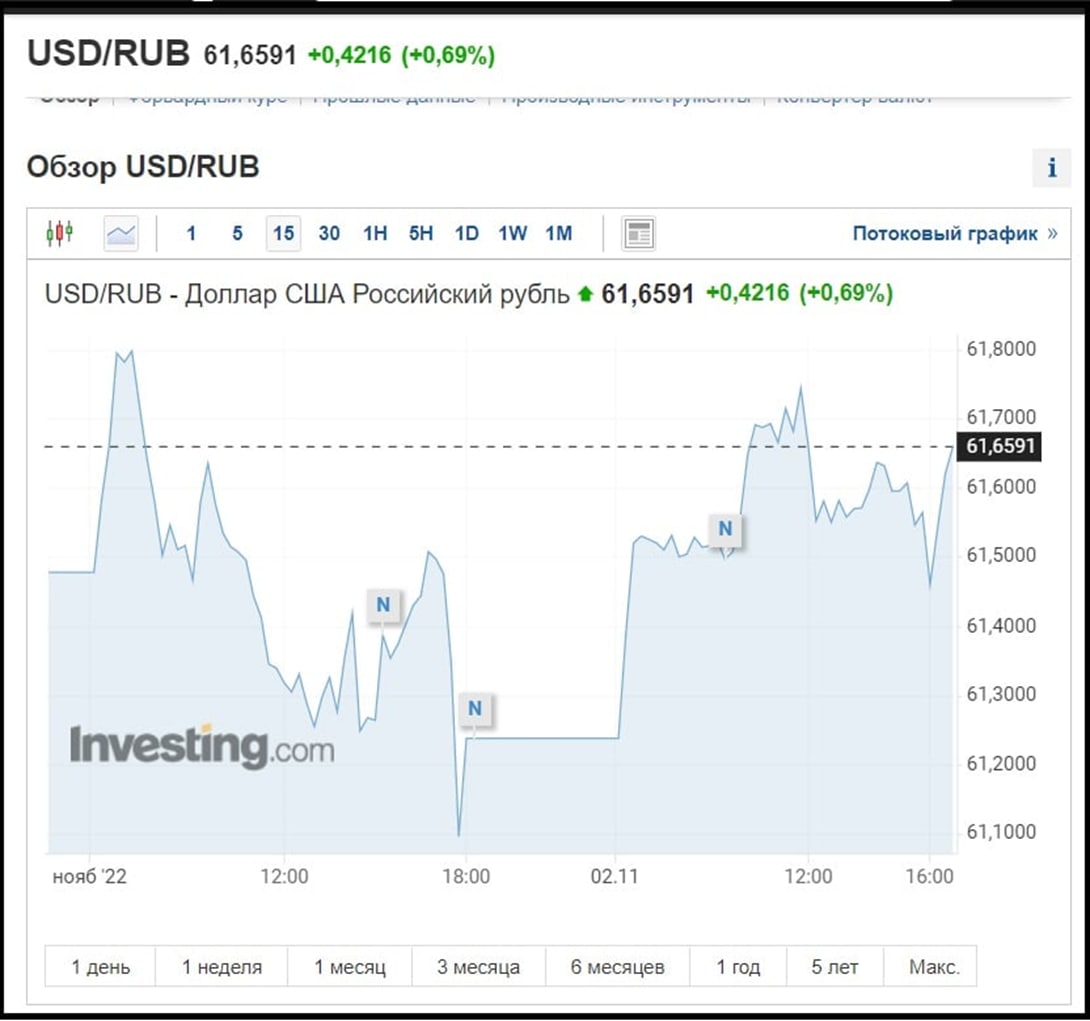This screenshot has width=1090, height=1021.
Task: Choose the 1W chart interval
Action: (512, 234)
